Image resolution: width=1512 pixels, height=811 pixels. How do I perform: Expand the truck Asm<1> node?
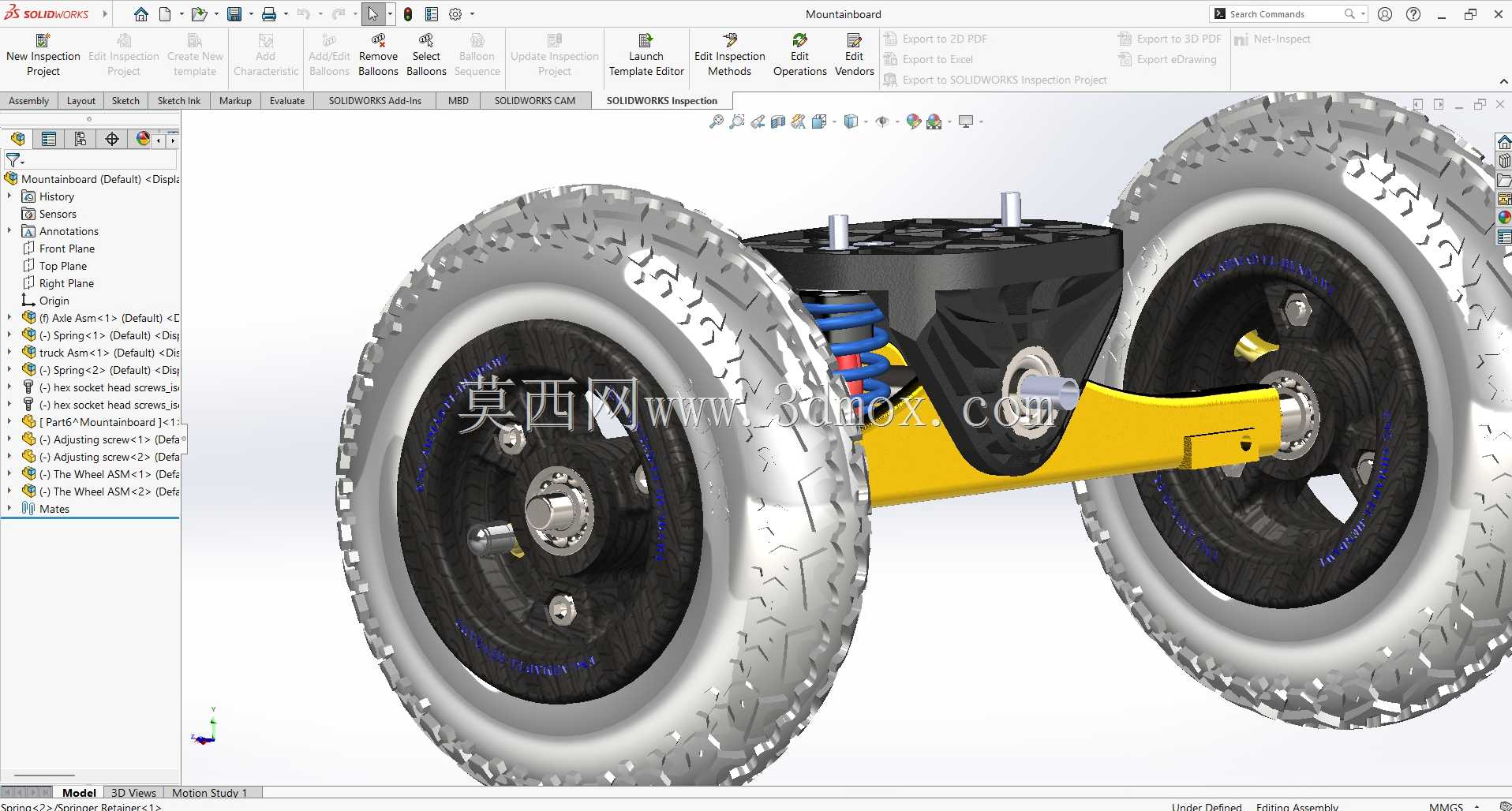pos(9,353)
